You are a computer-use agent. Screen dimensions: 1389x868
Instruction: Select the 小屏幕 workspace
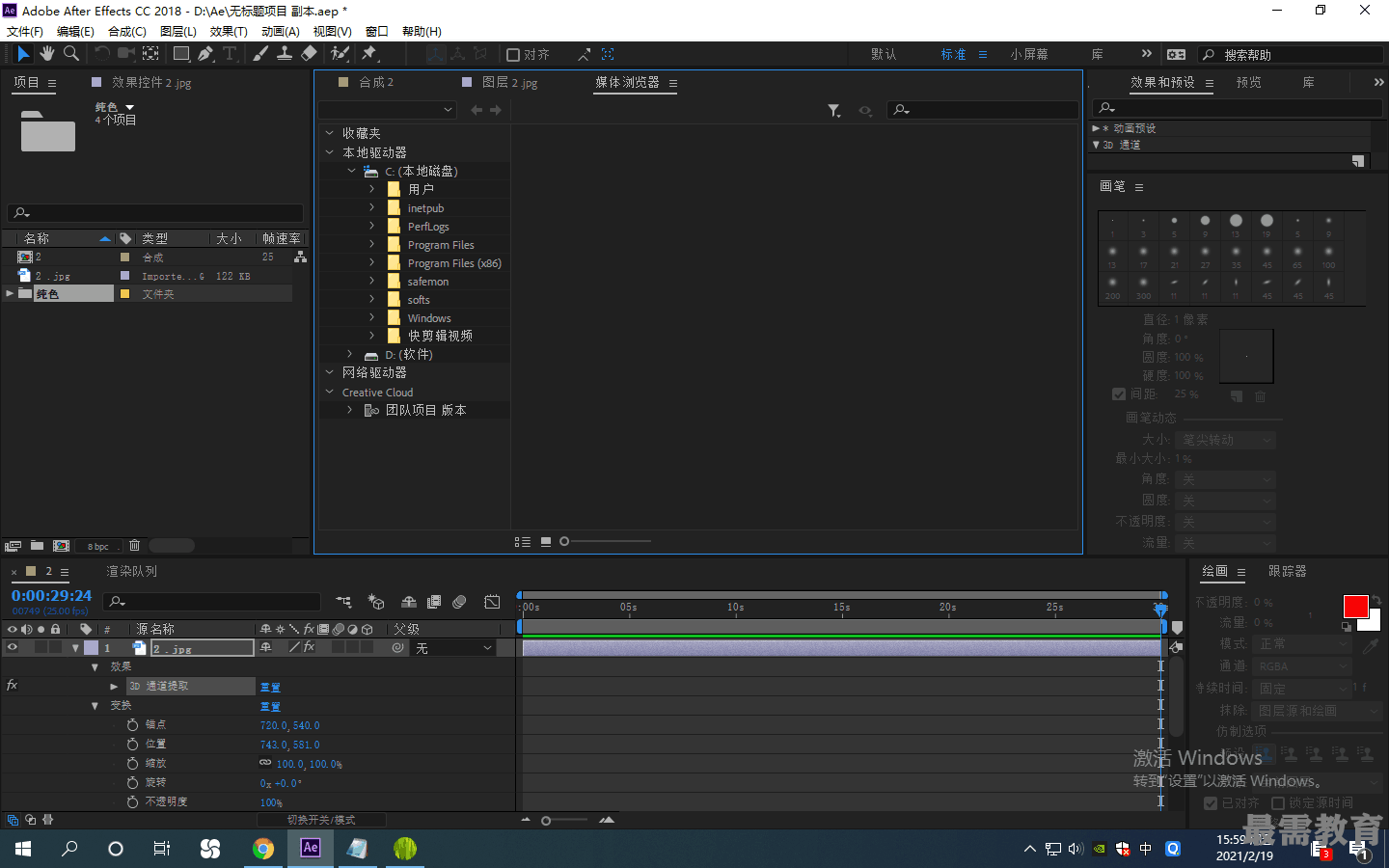(1029, 54)
